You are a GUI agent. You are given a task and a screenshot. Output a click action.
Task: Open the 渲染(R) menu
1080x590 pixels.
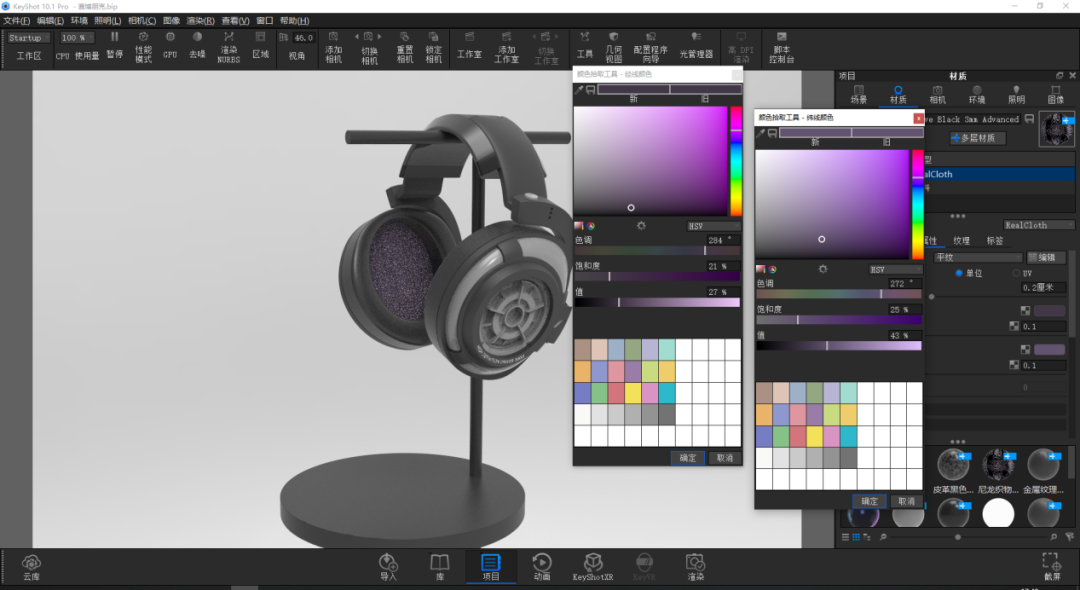200,21
